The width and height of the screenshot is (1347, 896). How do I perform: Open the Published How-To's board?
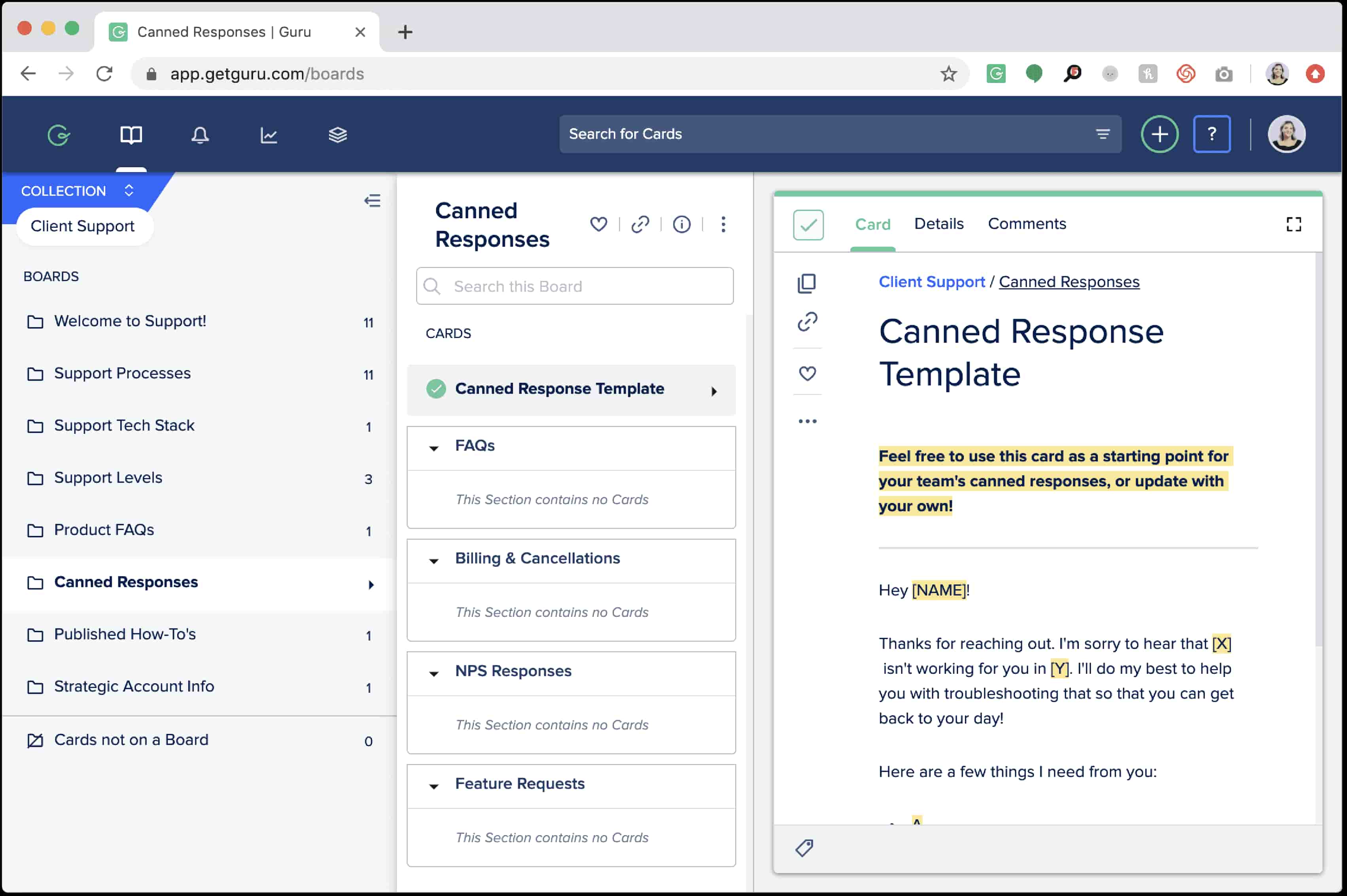tap(199, 635)
